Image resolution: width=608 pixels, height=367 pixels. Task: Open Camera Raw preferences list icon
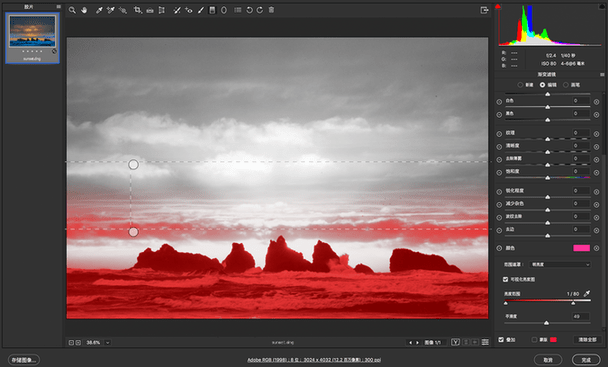click(238, 10)
